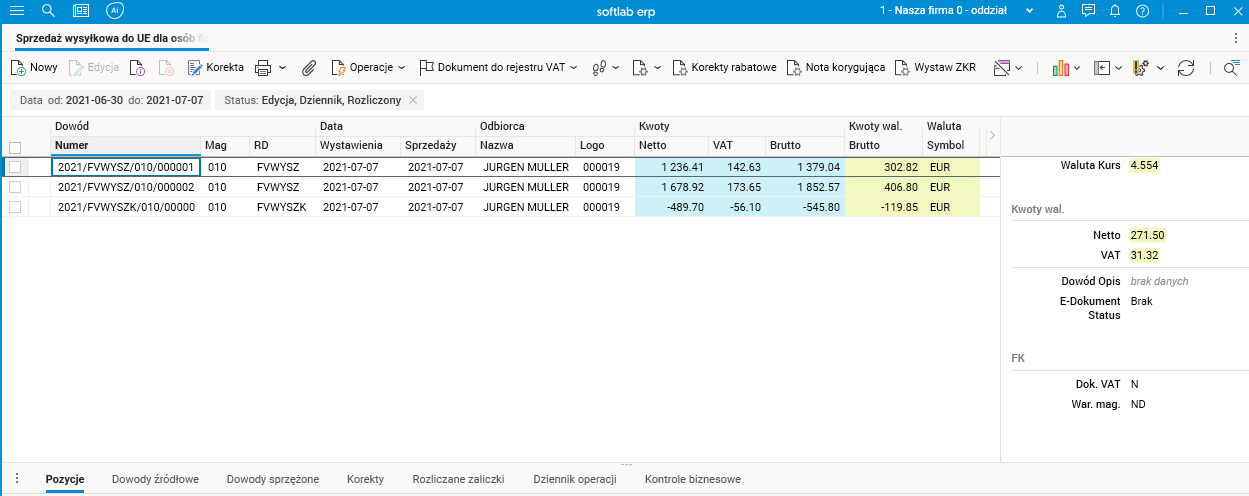Click Wystaw ZKR button

935,68
